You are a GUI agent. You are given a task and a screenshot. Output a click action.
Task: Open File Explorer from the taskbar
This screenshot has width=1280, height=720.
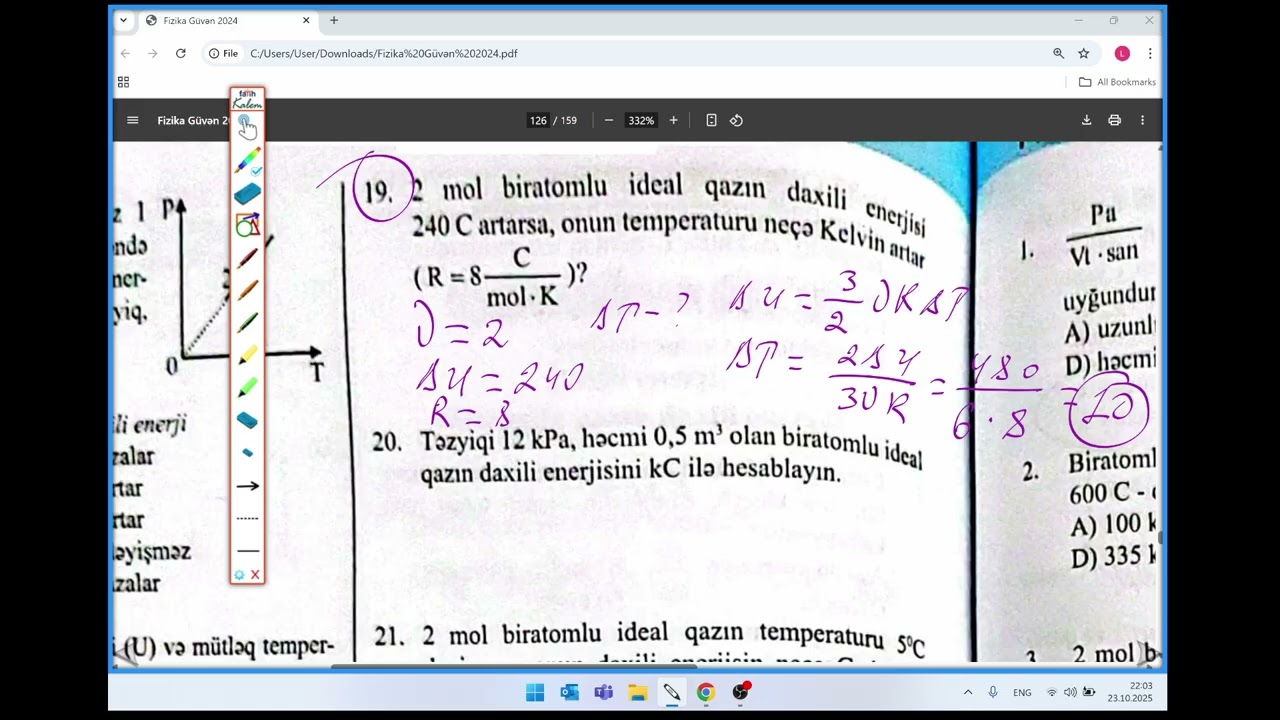pos(637,692)
